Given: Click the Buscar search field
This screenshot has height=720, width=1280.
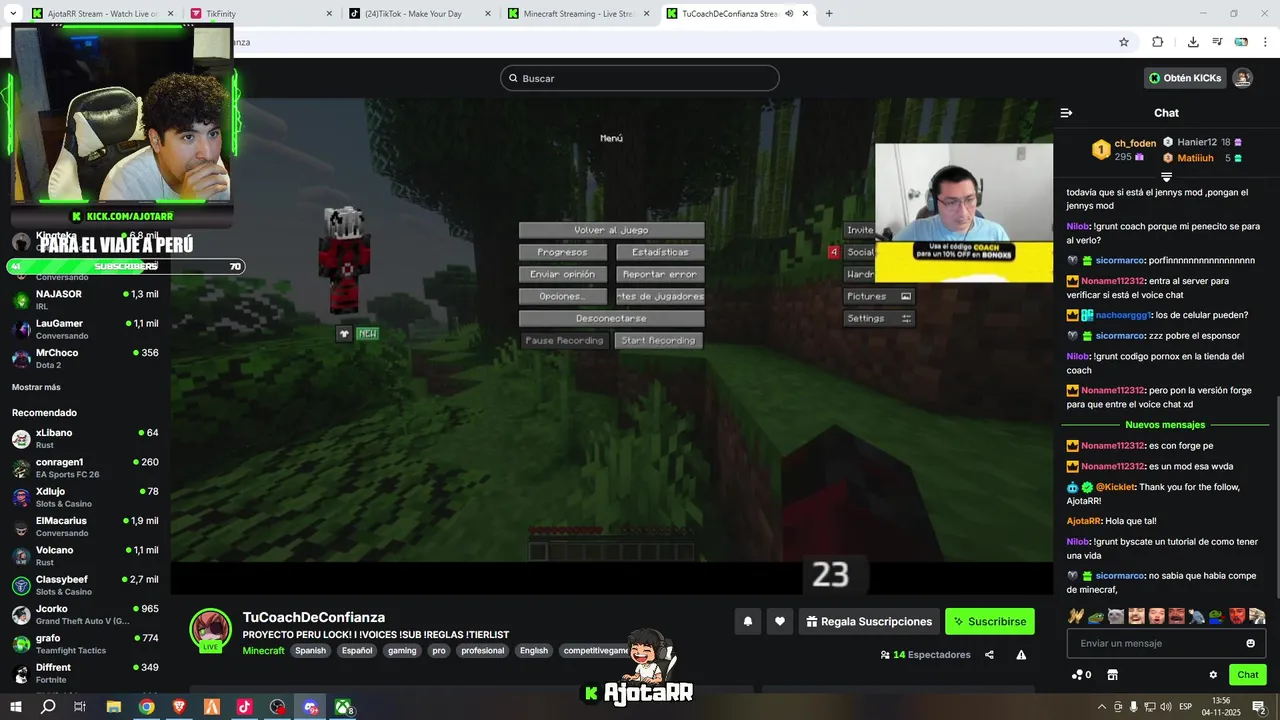Looking at the screenshot, I should (x=640, y=78).
